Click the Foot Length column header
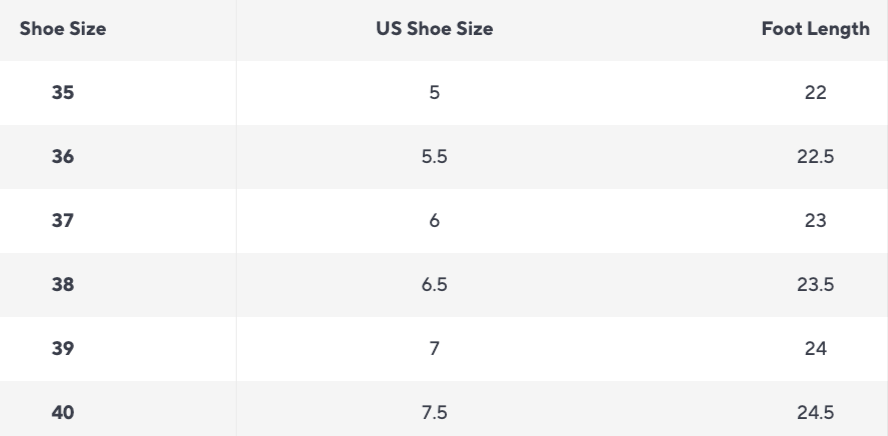 tap(816, 28)
